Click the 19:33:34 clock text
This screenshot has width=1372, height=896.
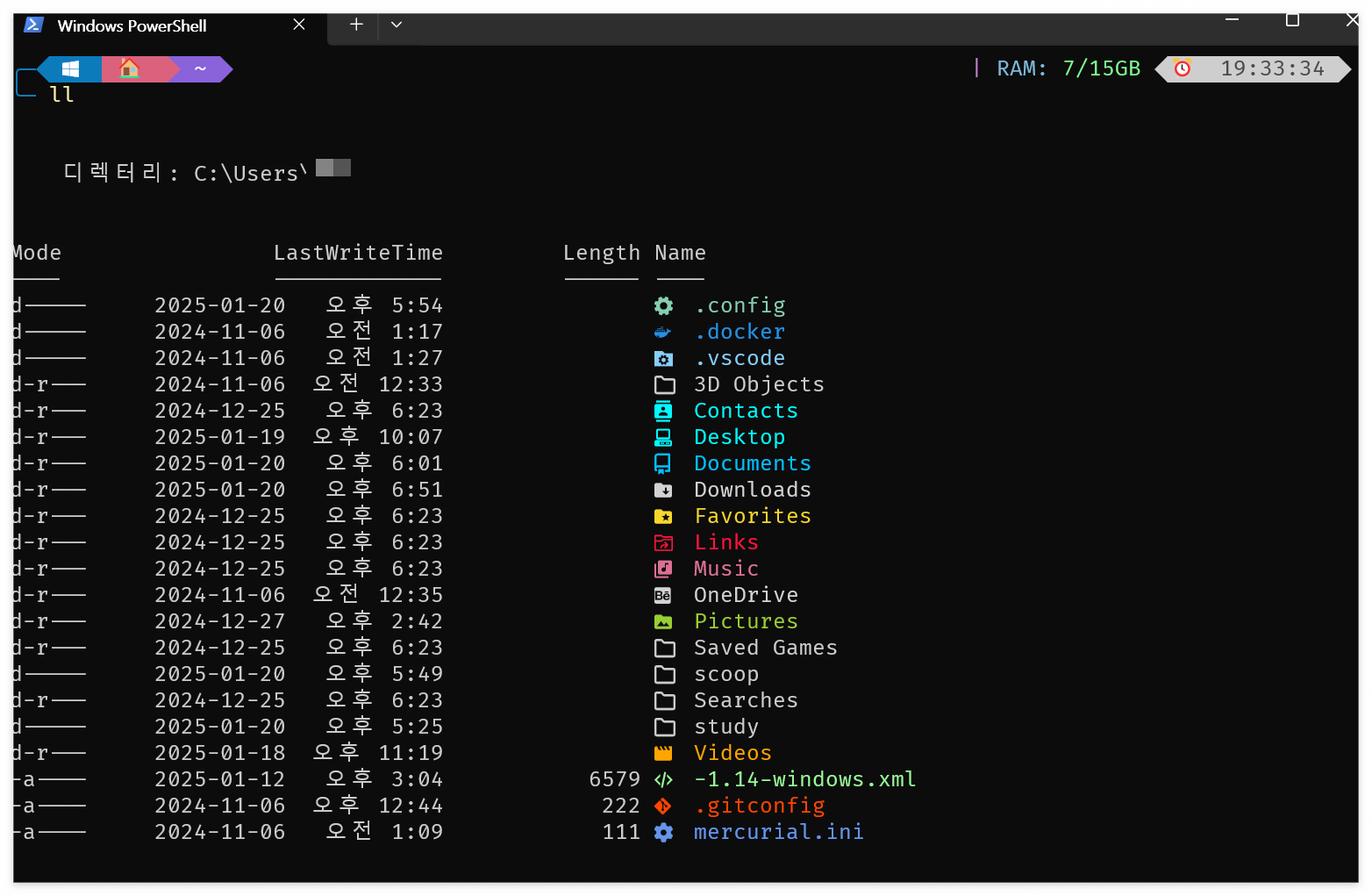[1272, 68]
